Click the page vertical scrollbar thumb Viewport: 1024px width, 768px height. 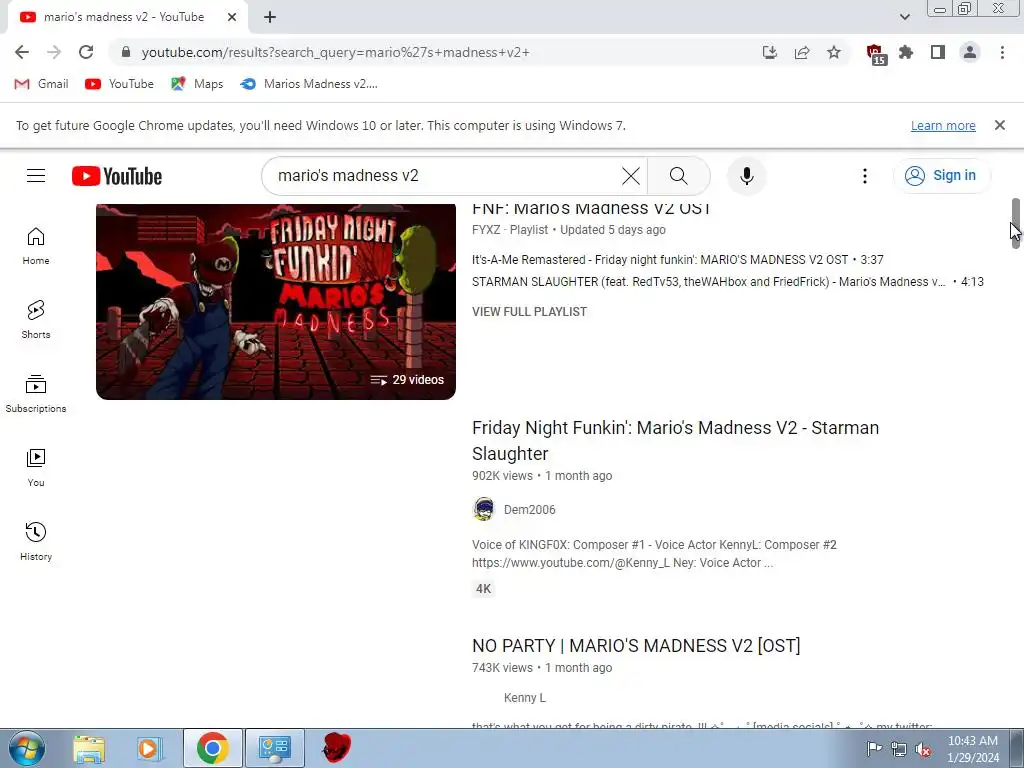(1016, 223)
